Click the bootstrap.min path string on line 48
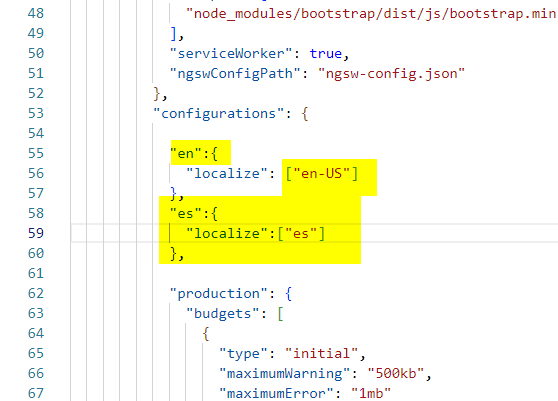 tap(372, 14)
